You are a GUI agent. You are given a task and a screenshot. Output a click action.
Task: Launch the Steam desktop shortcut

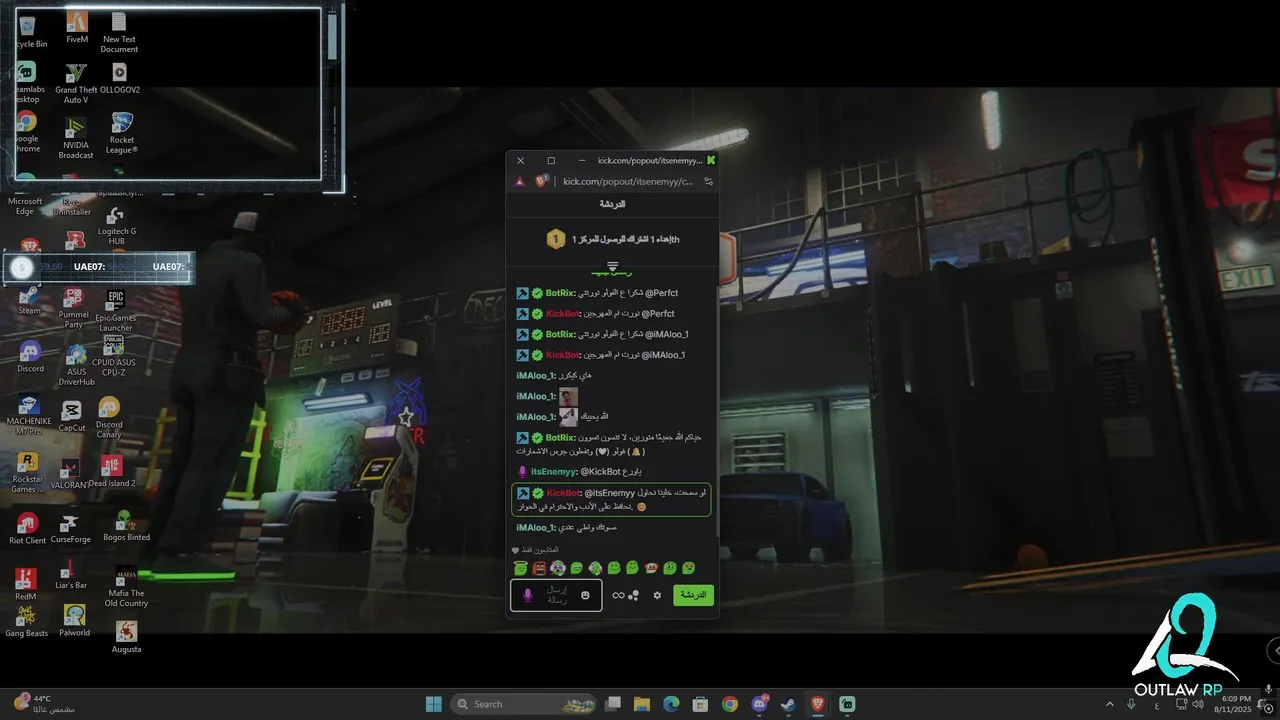pos(29,300)
